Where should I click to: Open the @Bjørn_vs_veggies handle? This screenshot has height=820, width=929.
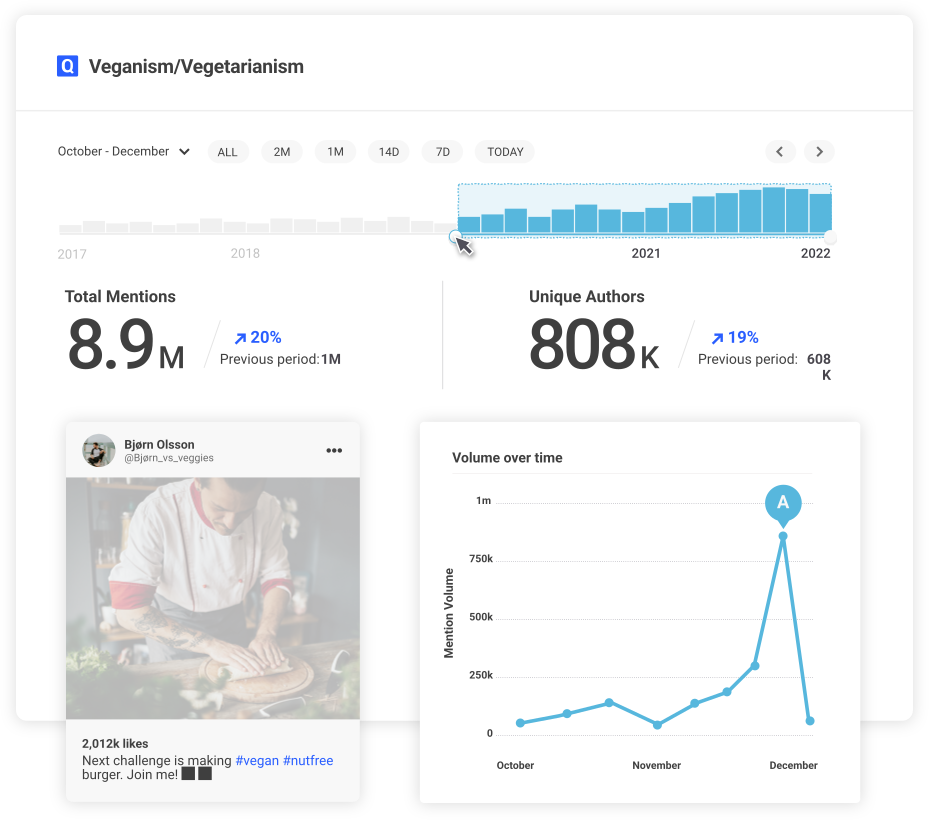point(169,458)
